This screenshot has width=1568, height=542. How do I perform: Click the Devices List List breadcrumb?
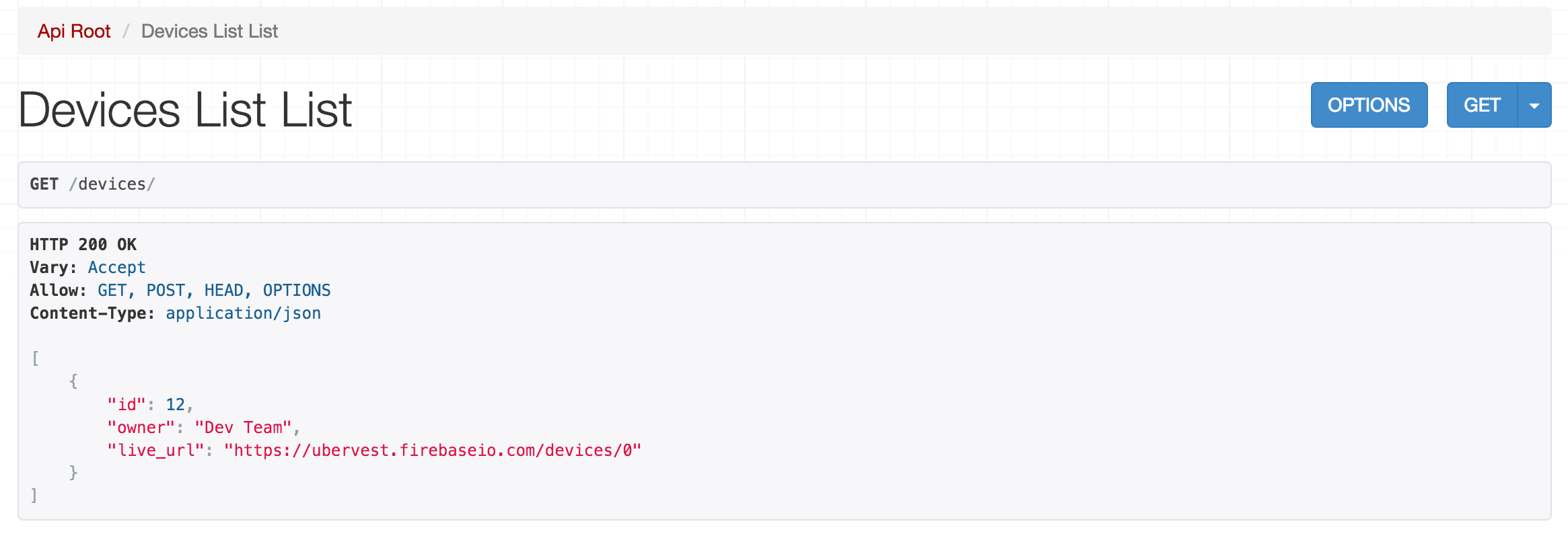pos(209,31)
